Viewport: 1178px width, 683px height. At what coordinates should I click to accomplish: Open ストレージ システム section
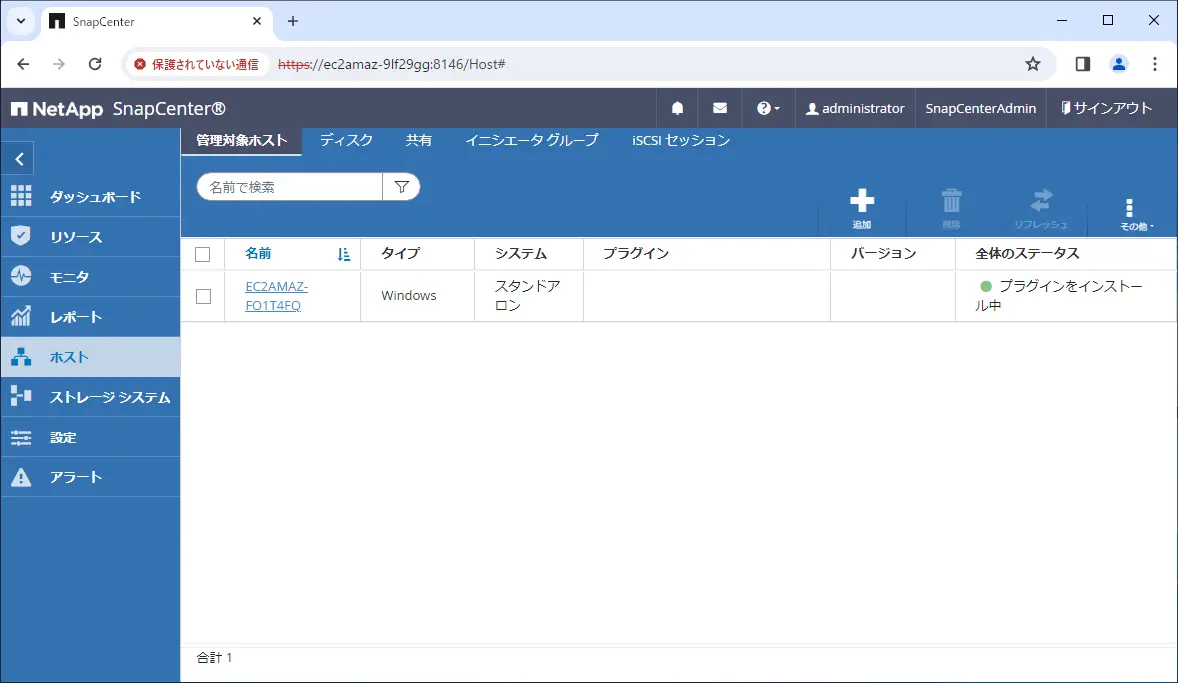coord(90,397)
